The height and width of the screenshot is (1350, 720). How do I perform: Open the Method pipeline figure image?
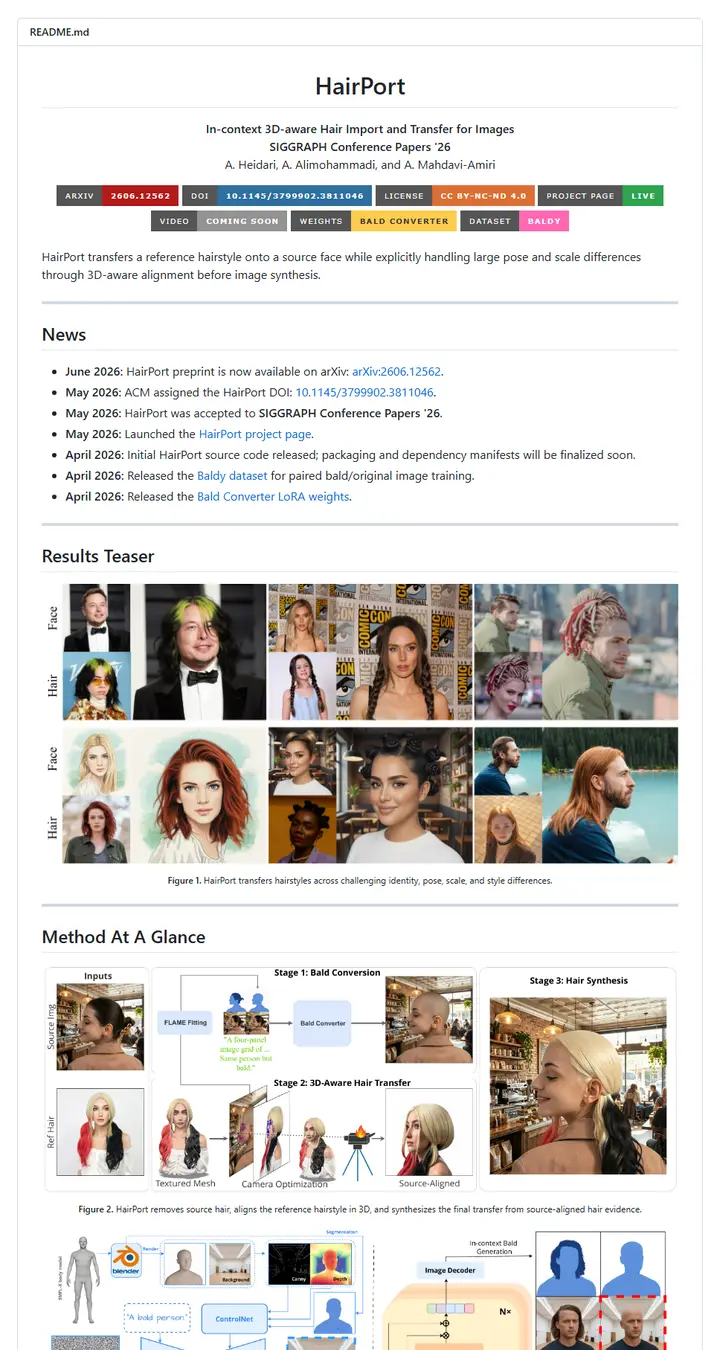point(360,1079)
